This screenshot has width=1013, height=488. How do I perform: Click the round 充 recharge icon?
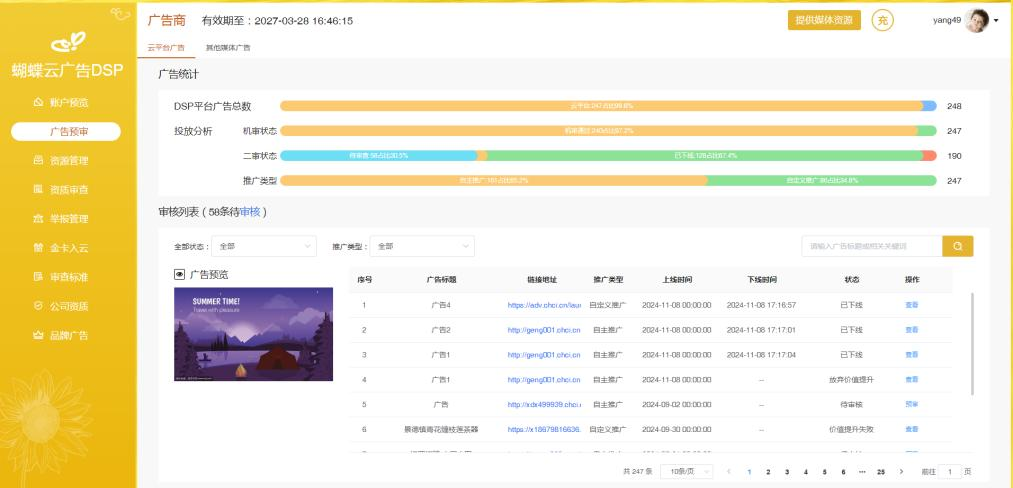click(882, 20)
